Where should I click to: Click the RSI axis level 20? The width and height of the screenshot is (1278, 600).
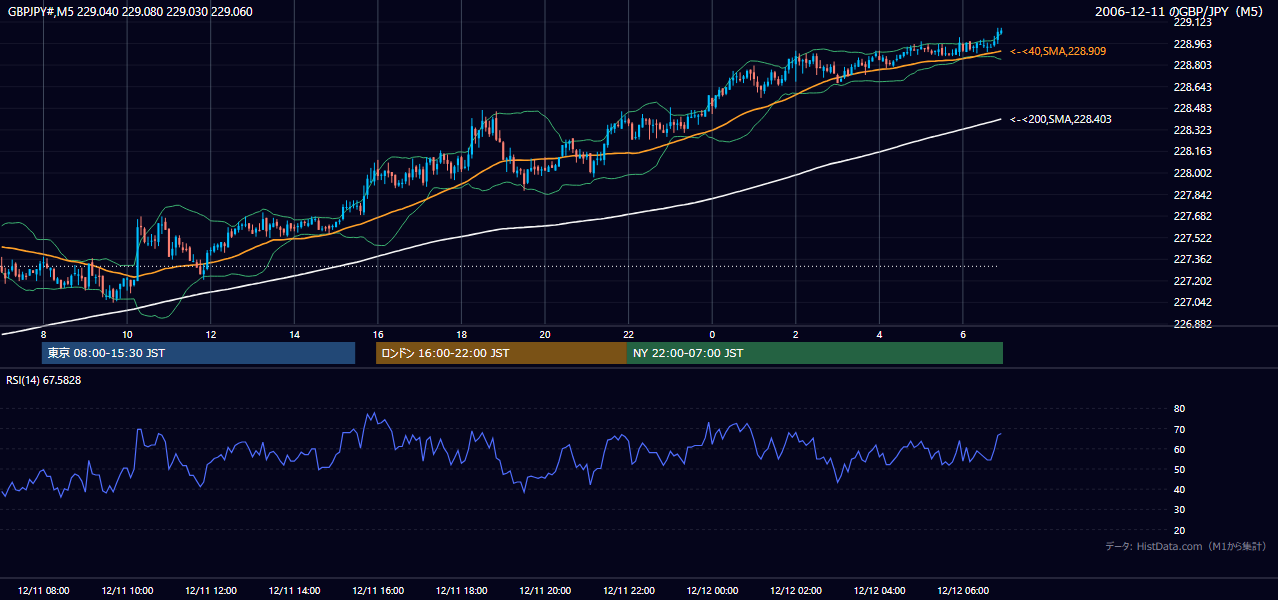(x=1179, y=530)
